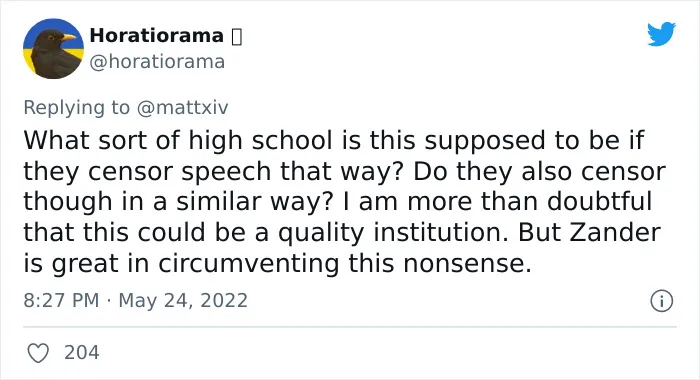The image size is (700, 380).
Task: Open the circled info icon
Action: 661,301
